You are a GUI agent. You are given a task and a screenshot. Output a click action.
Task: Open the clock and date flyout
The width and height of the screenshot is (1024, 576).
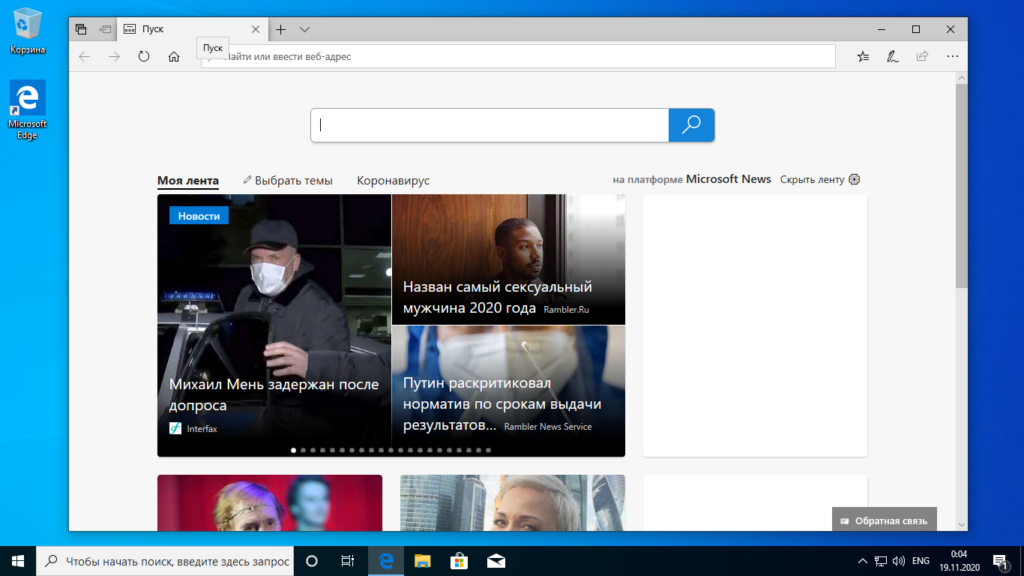click(x=959, y=561)
